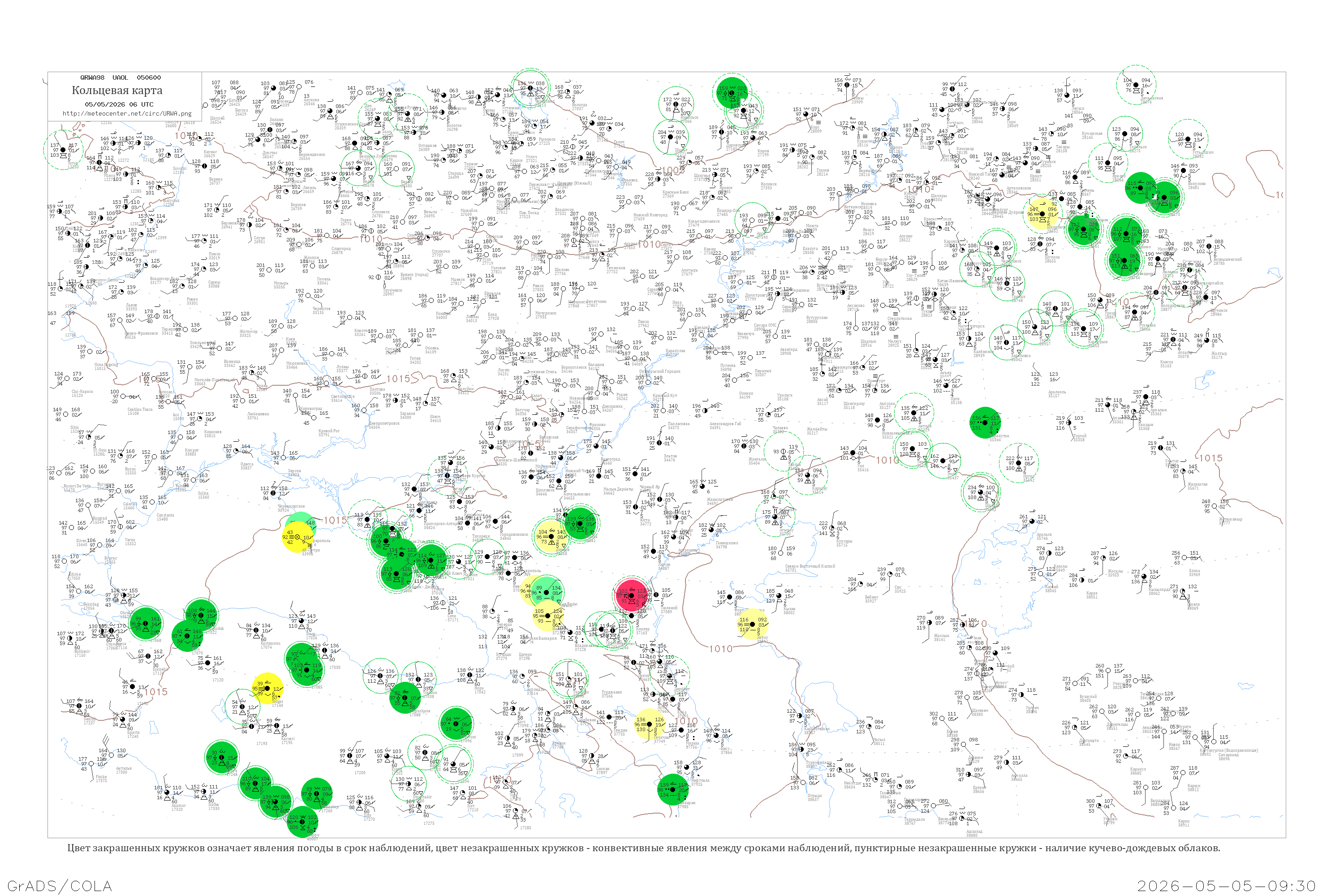
Task: Select the yellow-filled station circle at Геокчай
Action: [x=649, y=724]
